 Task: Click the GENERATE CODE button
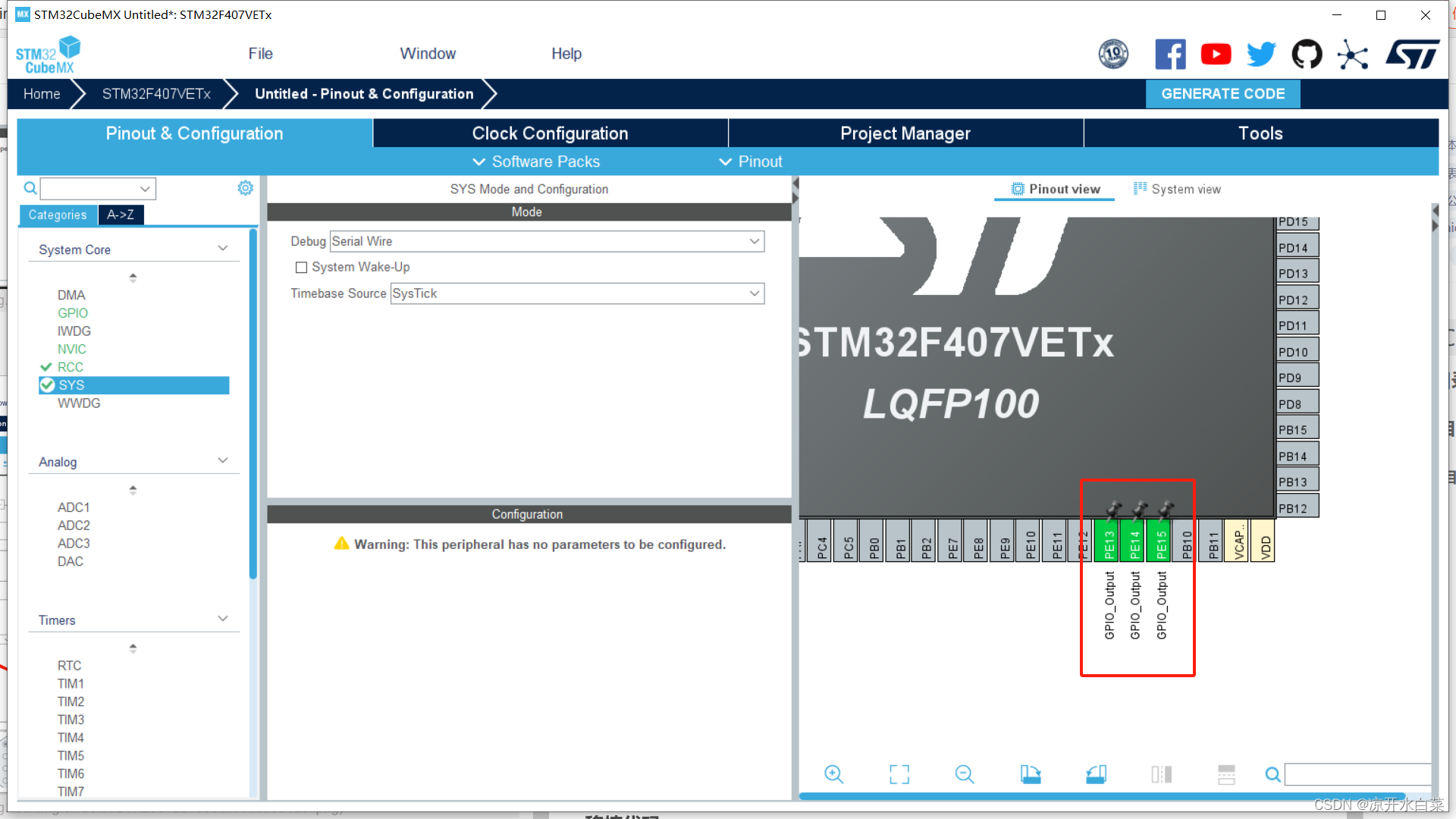(x=1222, y=94)
